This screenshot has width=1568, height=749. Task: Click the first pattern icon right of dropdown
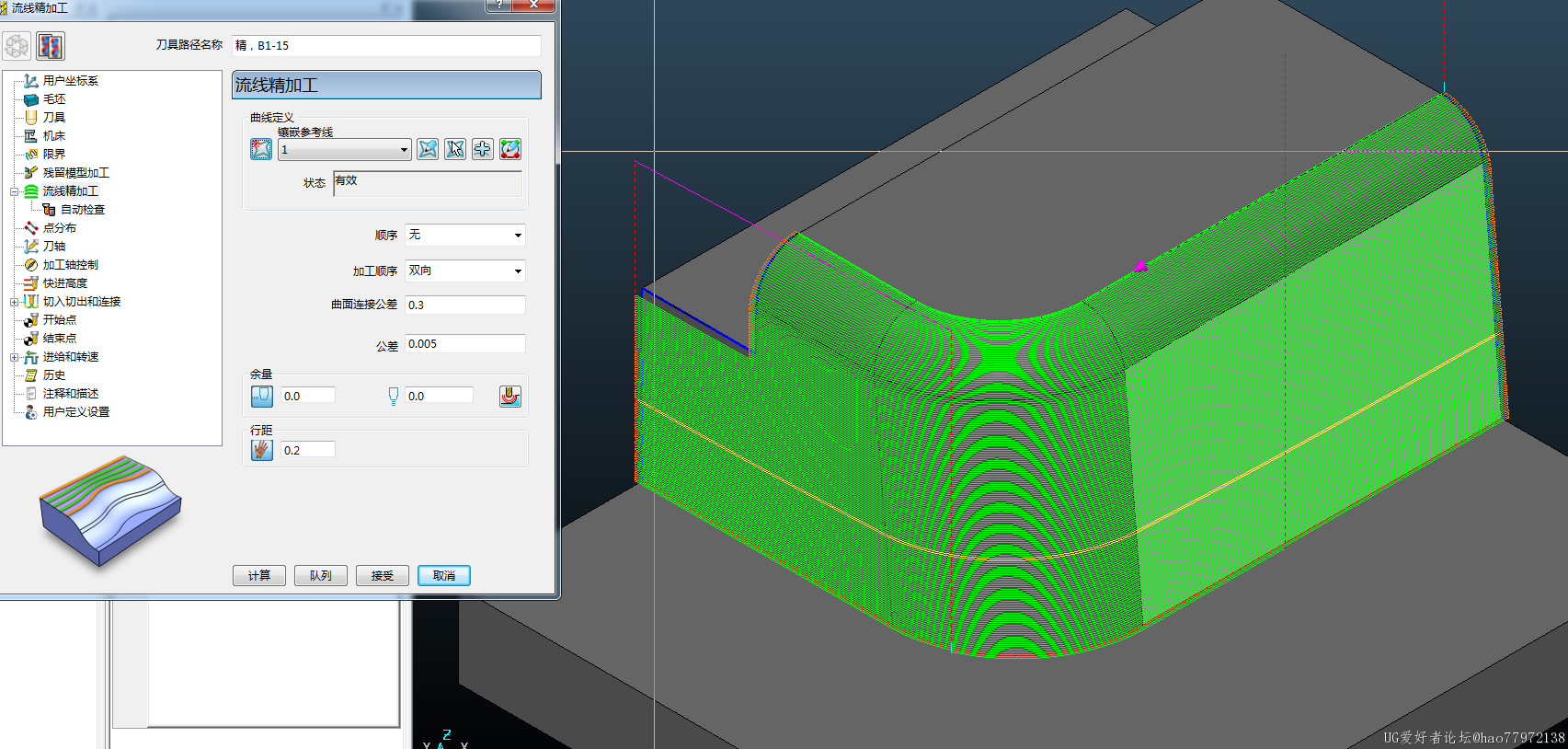[x=428, y=149]
